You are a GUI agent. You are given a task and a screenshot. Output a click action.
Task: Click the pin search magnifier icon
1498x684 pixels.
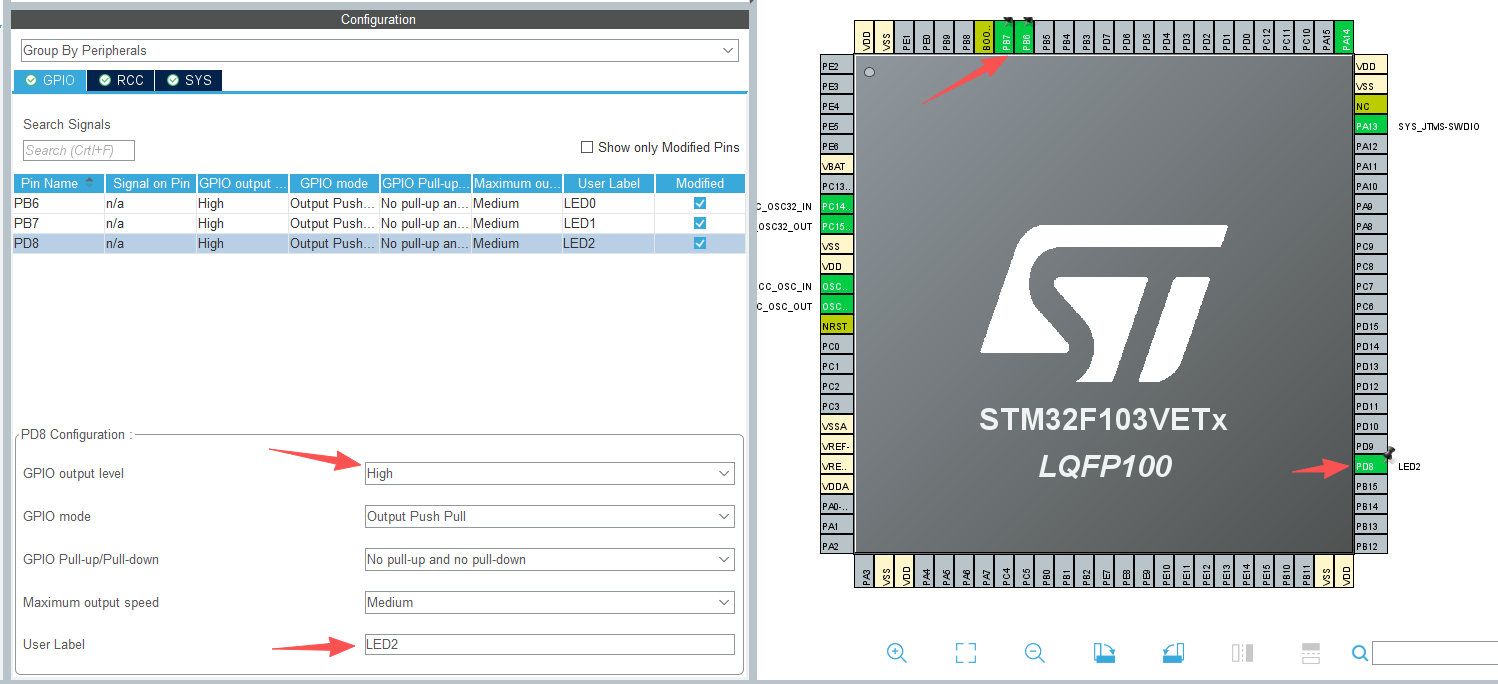(1360, 653)
